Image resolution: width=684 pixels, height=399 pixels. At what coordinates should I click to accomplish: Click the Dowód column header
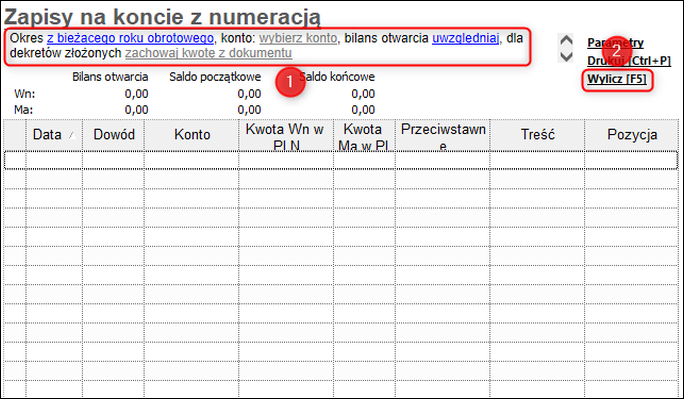point(113,135)
